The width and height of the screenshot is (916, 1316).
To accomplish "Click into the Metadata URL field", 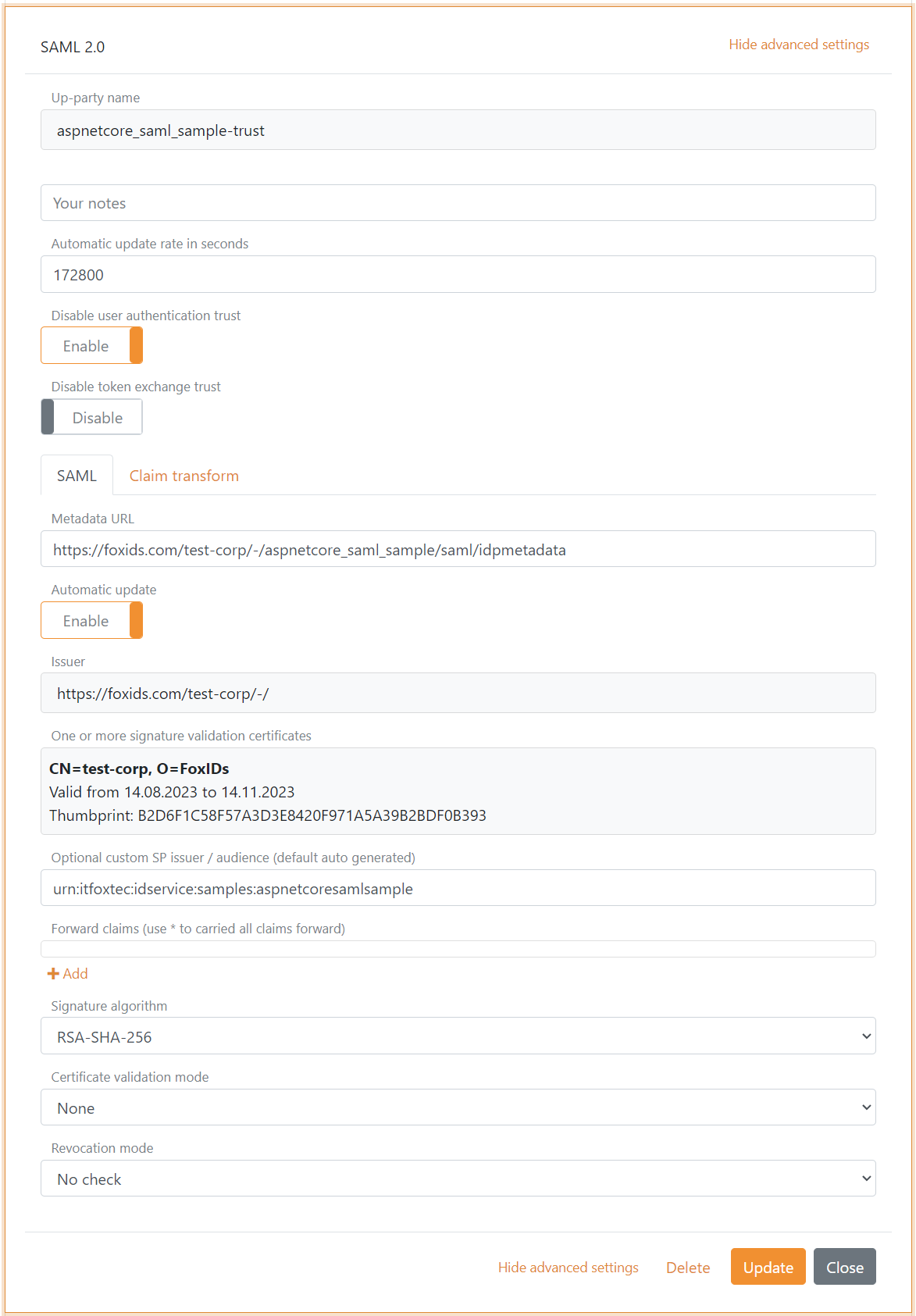I will [458, 550].
